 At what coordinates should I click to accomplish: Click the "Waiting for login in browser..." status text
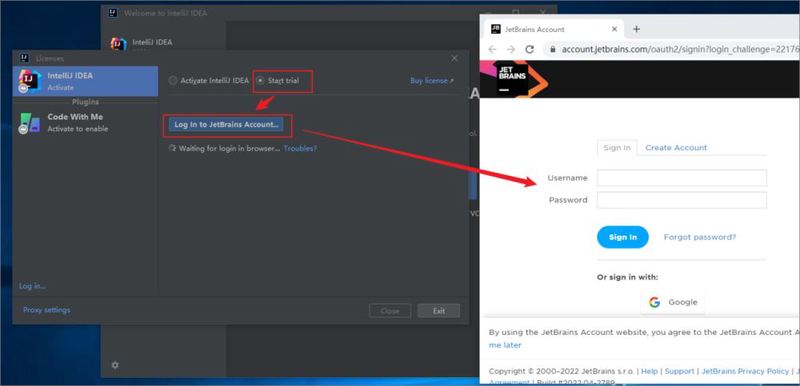coord(229,148)
